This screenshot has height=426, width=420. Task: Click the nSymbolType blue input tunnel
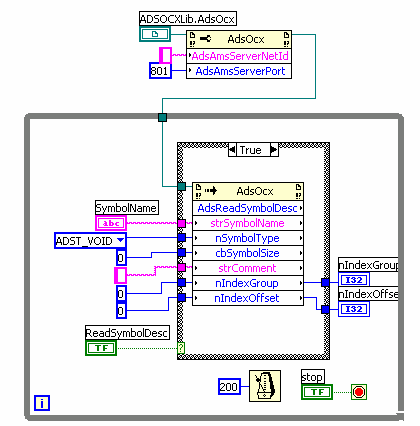point(181,238)
